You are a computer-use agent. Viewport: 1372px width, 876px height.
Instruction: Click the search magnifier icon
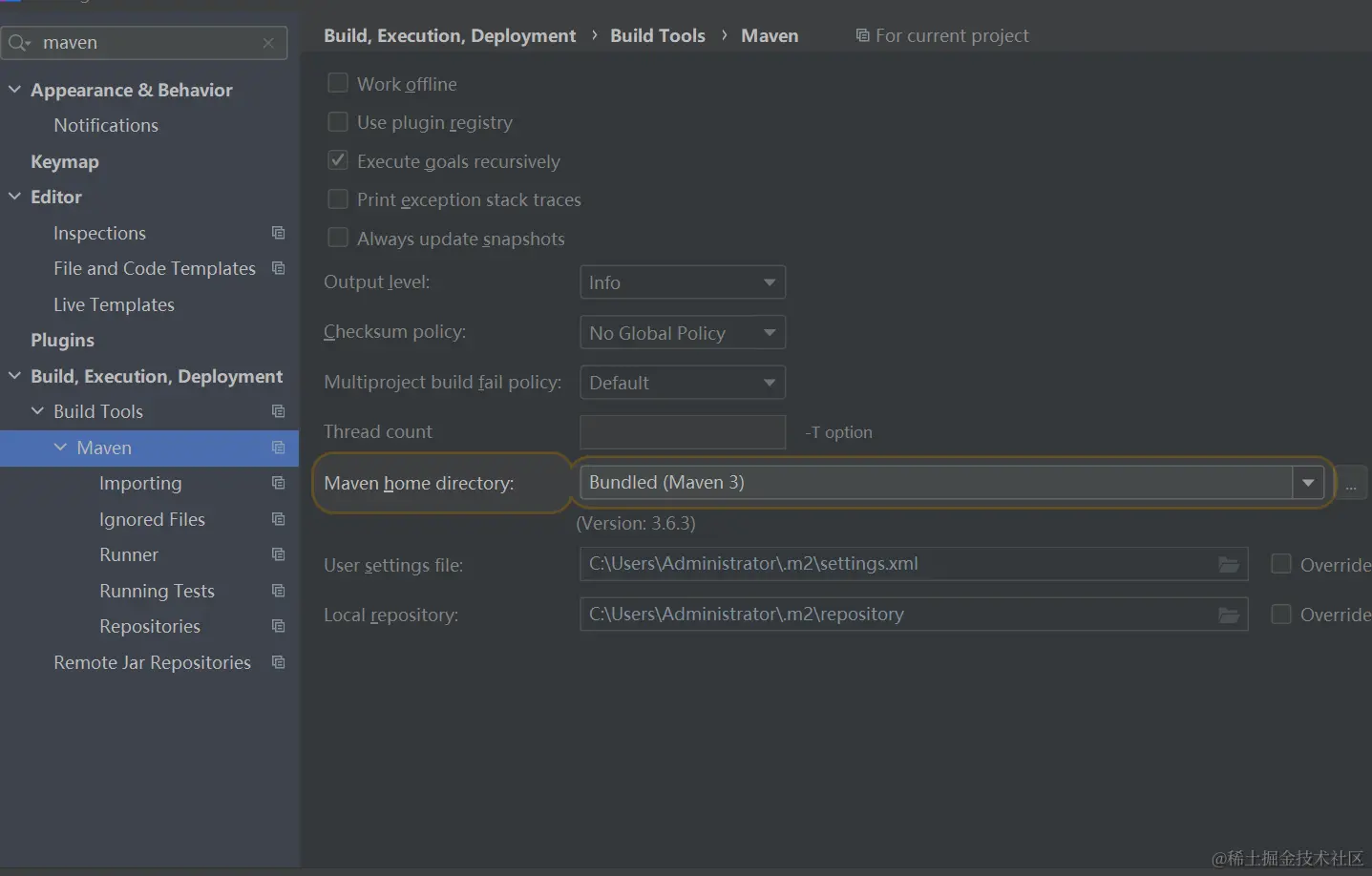coord(19,43)
